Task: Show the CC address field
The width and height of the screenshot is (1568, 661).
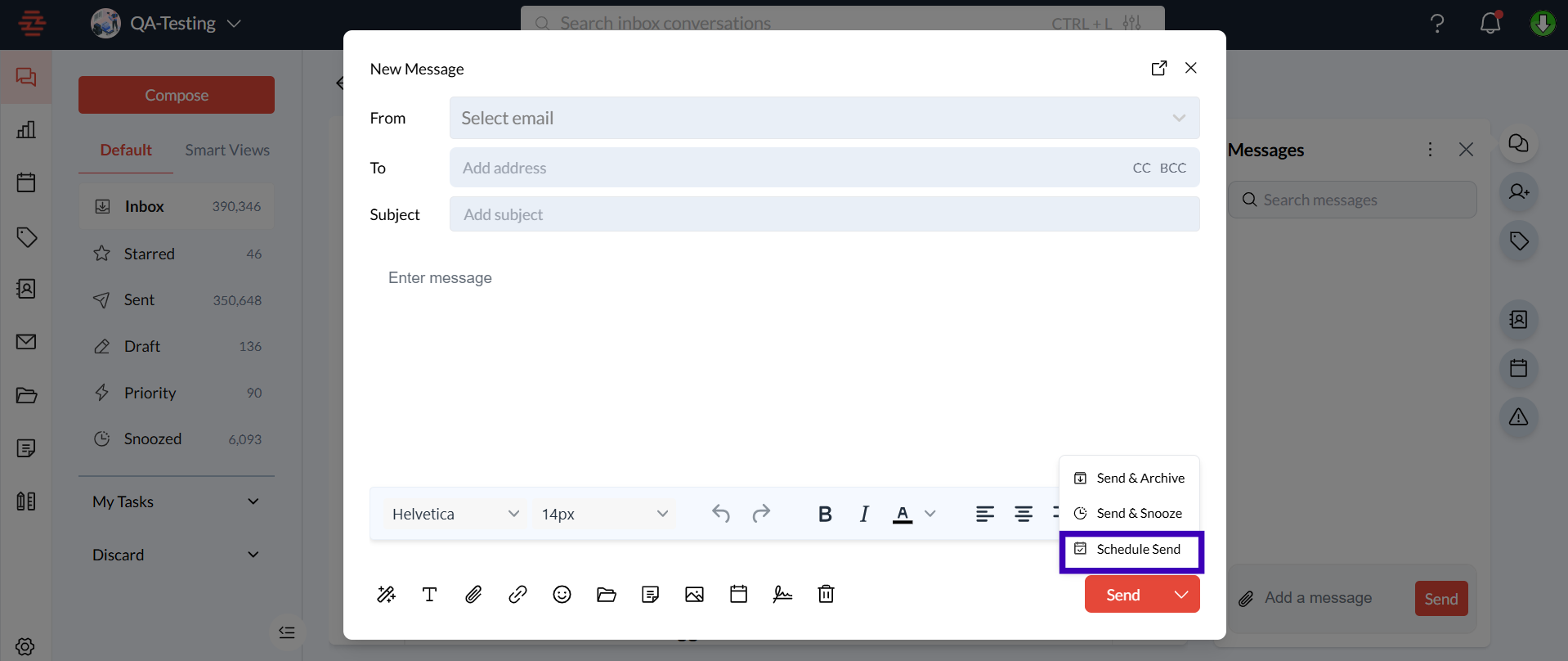Action: coord(1141,168)
